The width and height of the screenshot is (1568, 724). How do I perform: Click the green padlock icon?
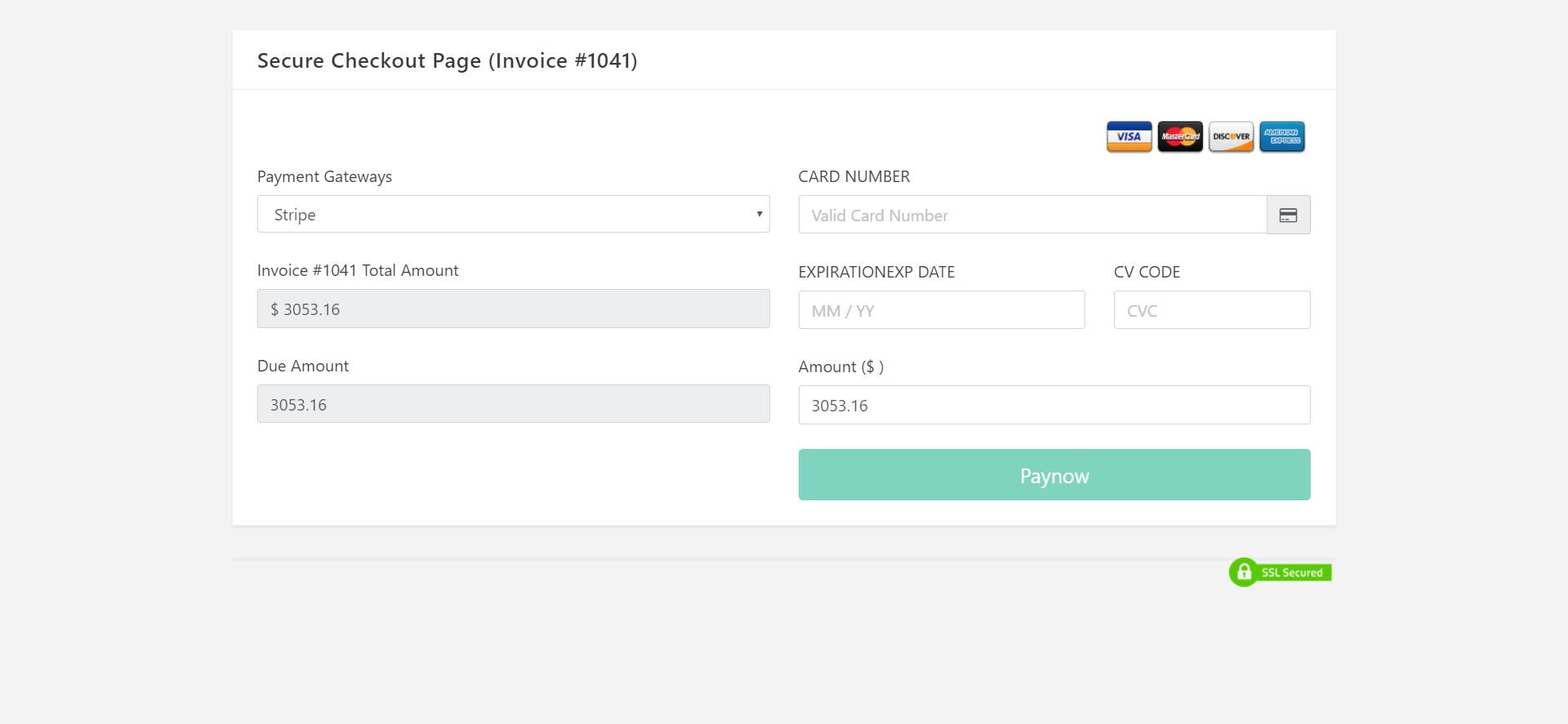pyautogui.click(x=1244, y=572)
